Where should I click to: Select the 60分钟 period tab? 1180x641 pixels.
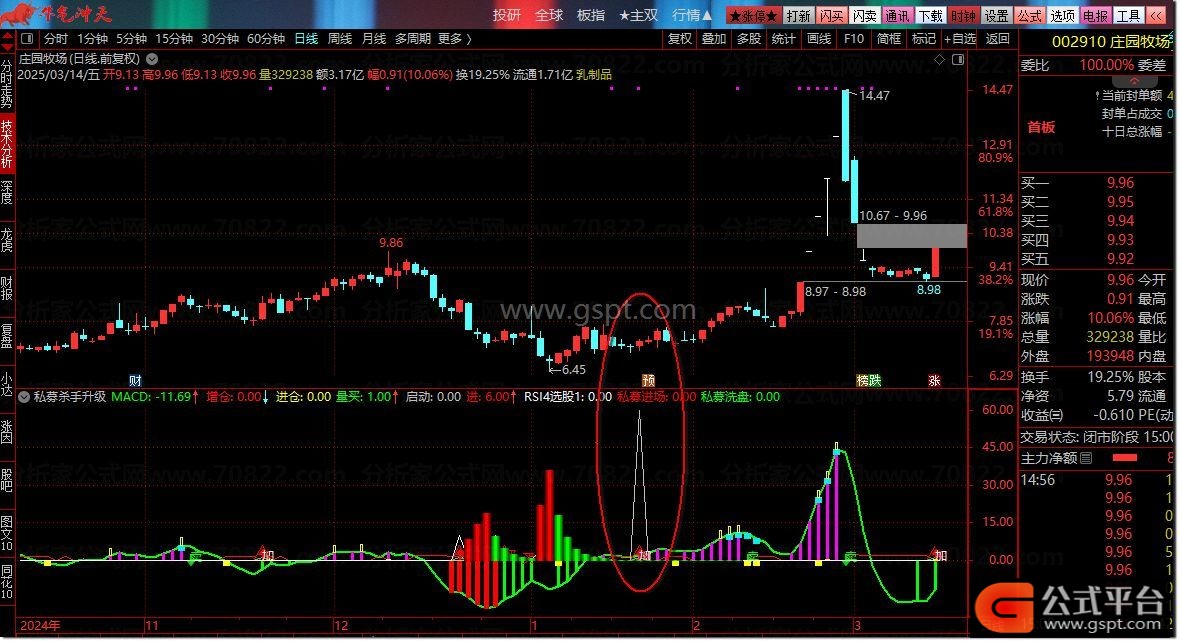tap(266, 38)
